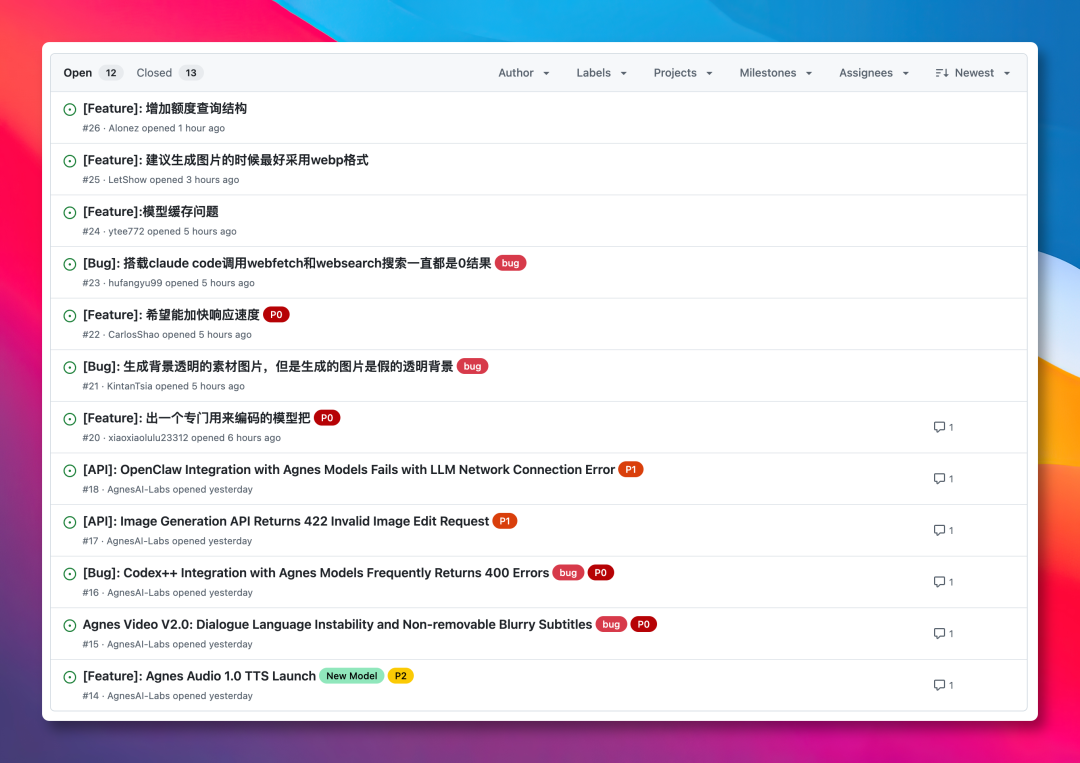Click P1 label on OpenClaw issue
This screenshot has height=763, width=1080.
(631, 470)
